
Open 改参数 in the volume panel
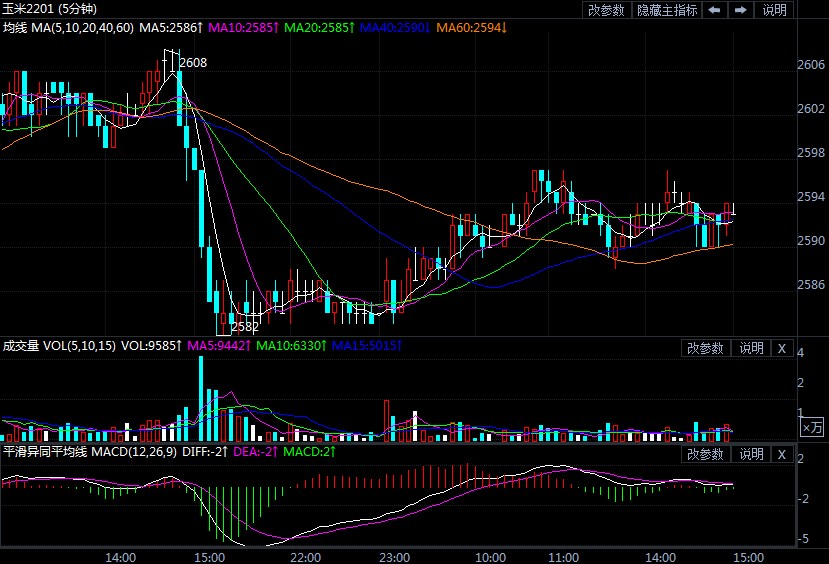[x=706, y=348]
